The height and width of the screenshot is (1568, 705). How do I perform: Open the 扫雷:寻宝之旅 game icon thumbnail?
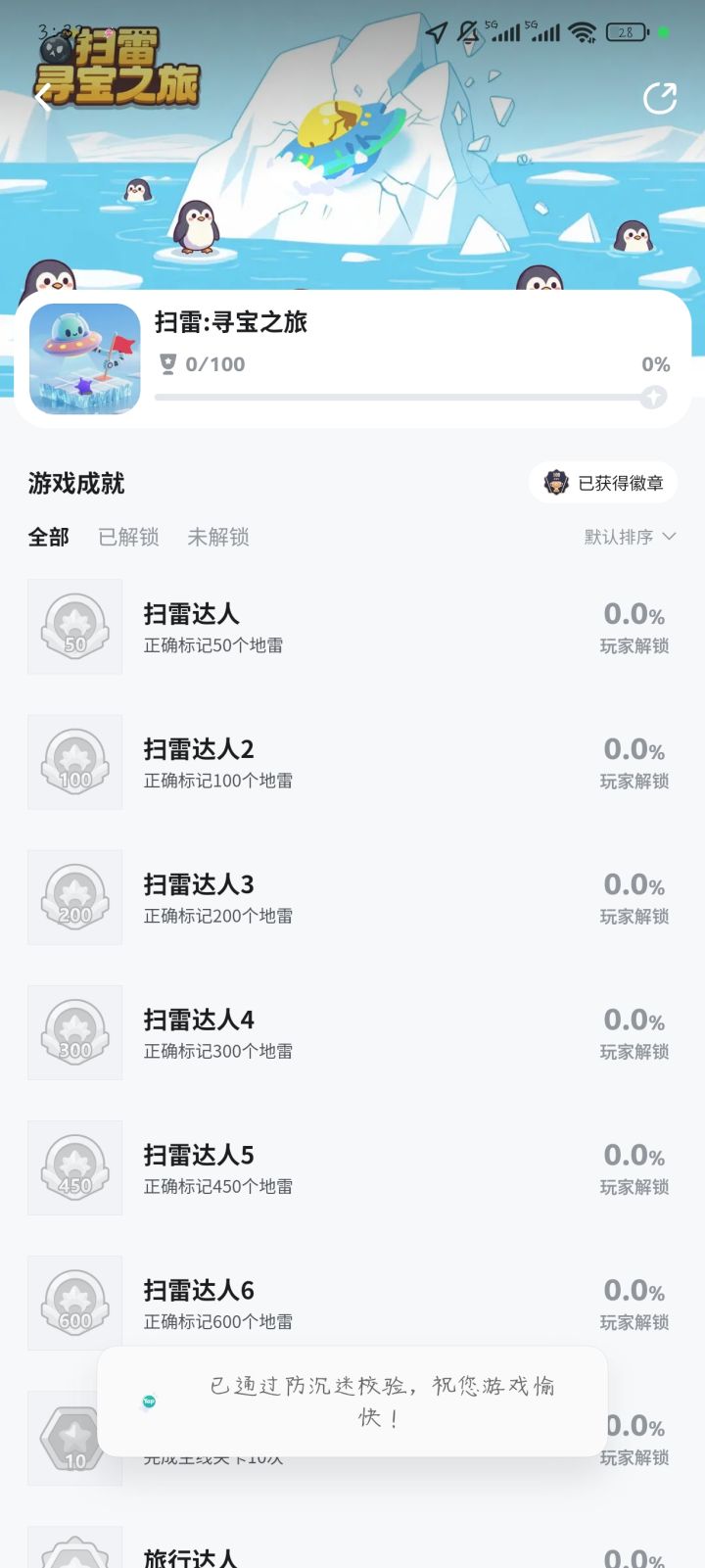[x=85, y=358]
